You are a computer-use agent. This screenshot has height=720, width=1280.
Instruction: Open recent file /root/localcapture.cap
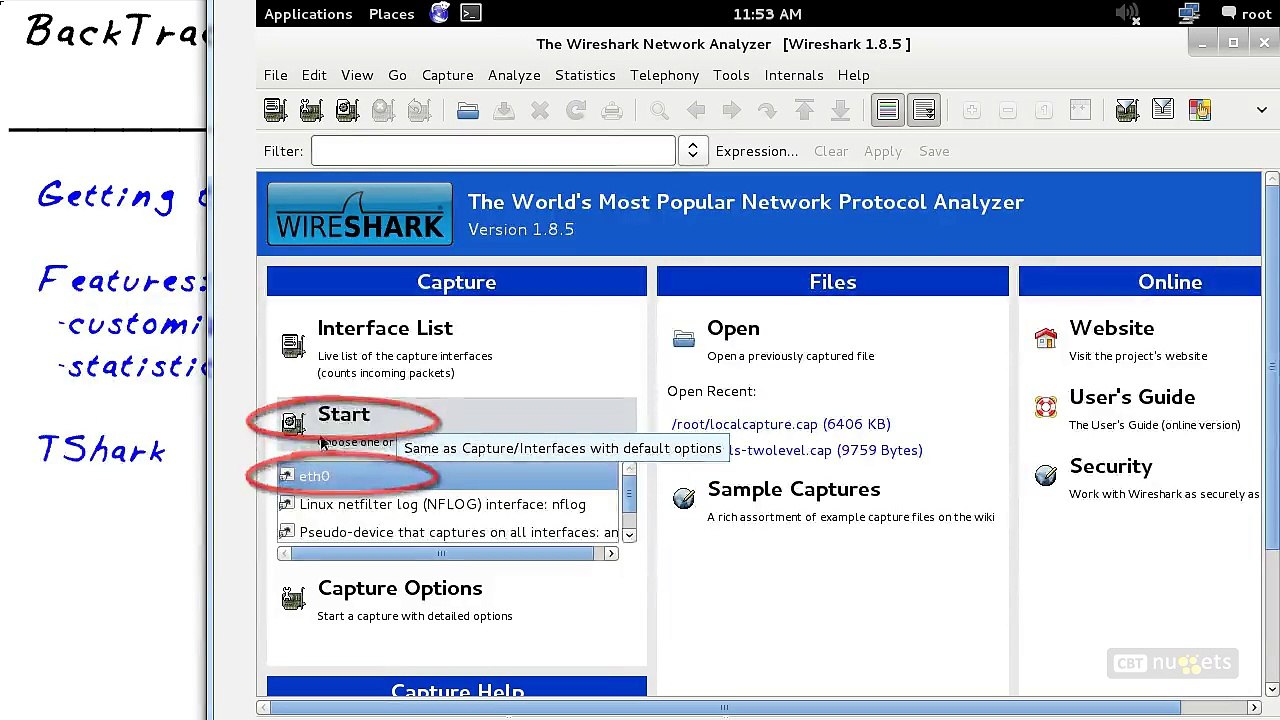tap(781, 424)
